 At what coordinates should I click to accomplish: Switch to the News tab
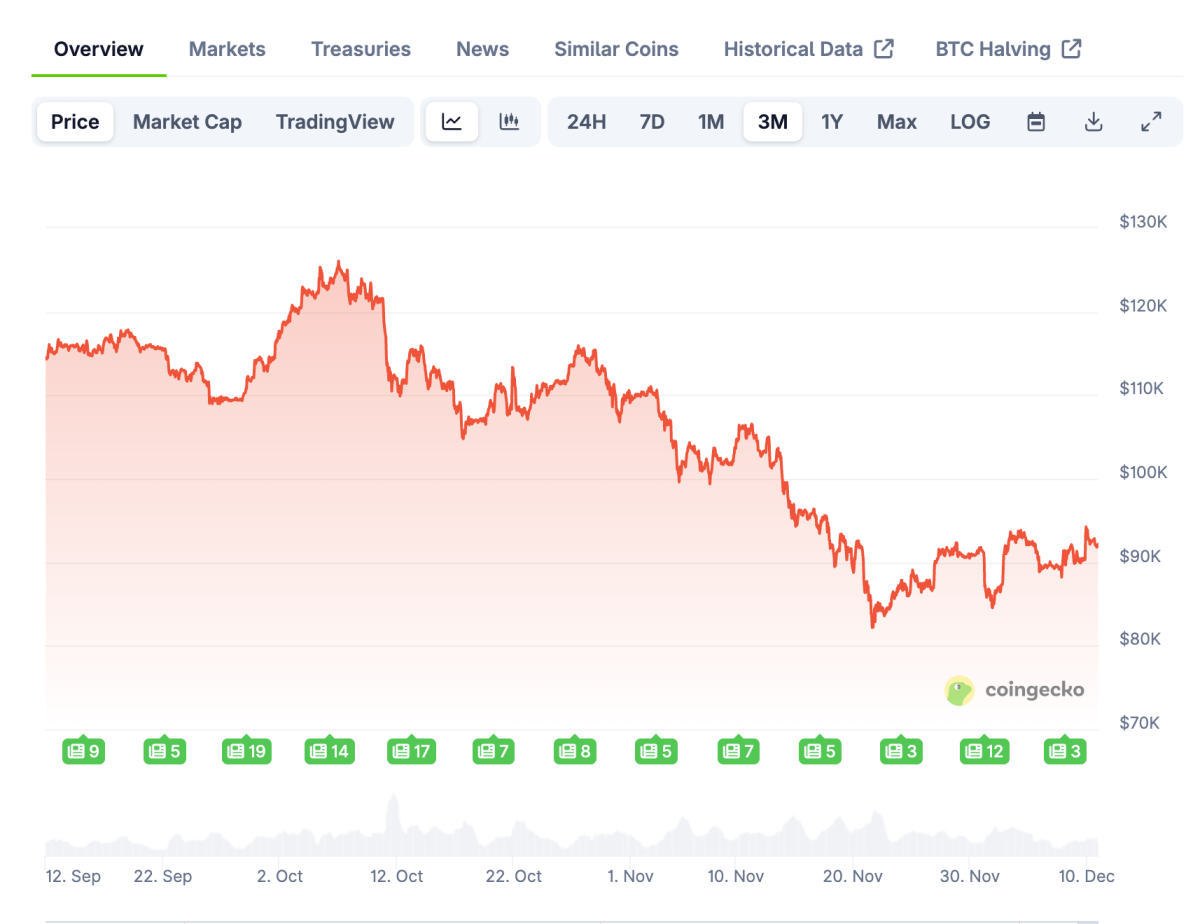click(x=482, y=48)
